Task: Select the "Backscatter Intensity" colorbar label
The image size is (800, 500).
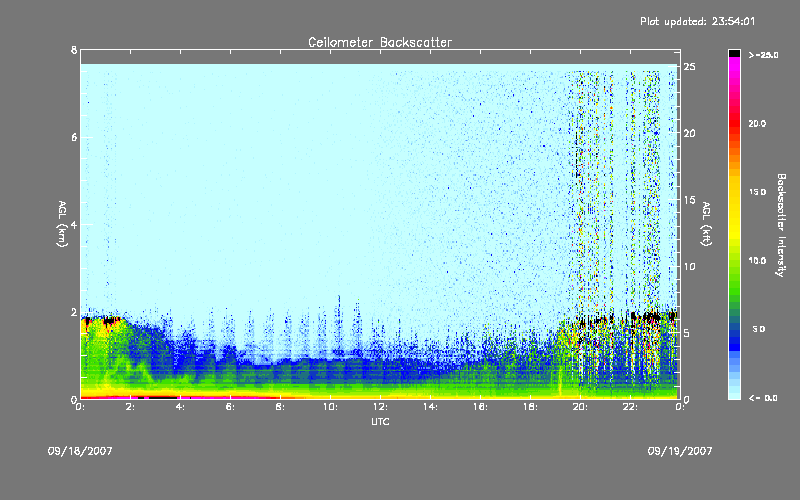Action: point(781,225)
